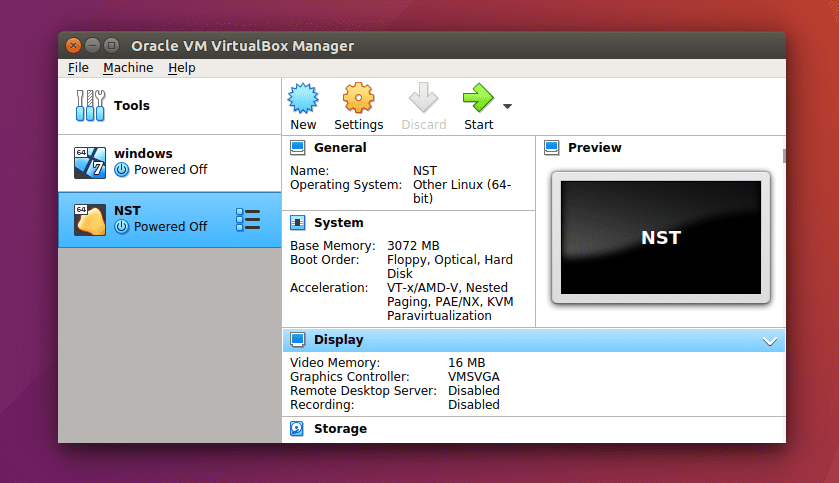
Task: Click the NST VM orange icon
Action: [90, 220]
